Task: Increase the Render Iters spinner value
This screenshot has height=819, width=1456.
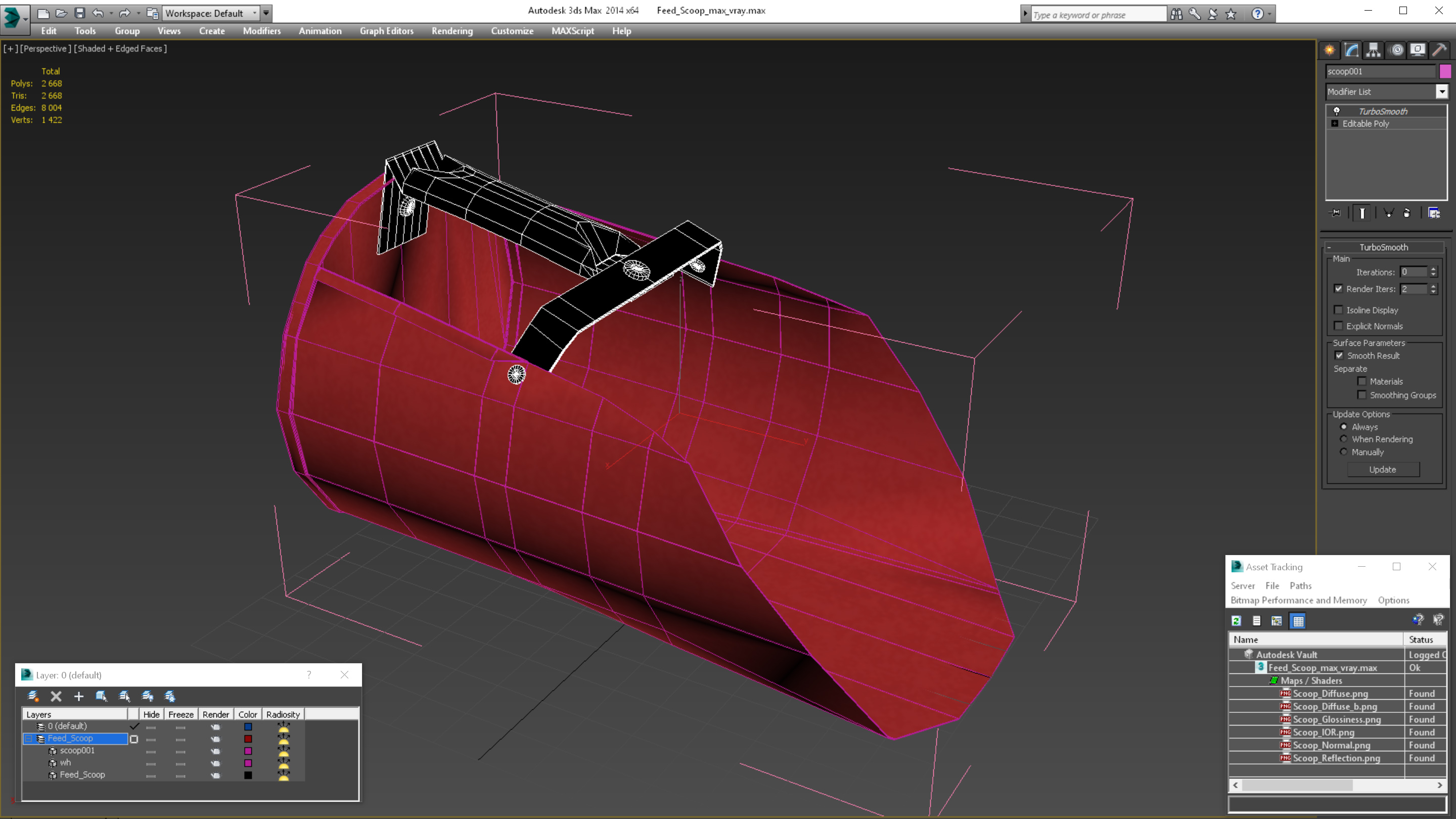Action: (1433, 286)
